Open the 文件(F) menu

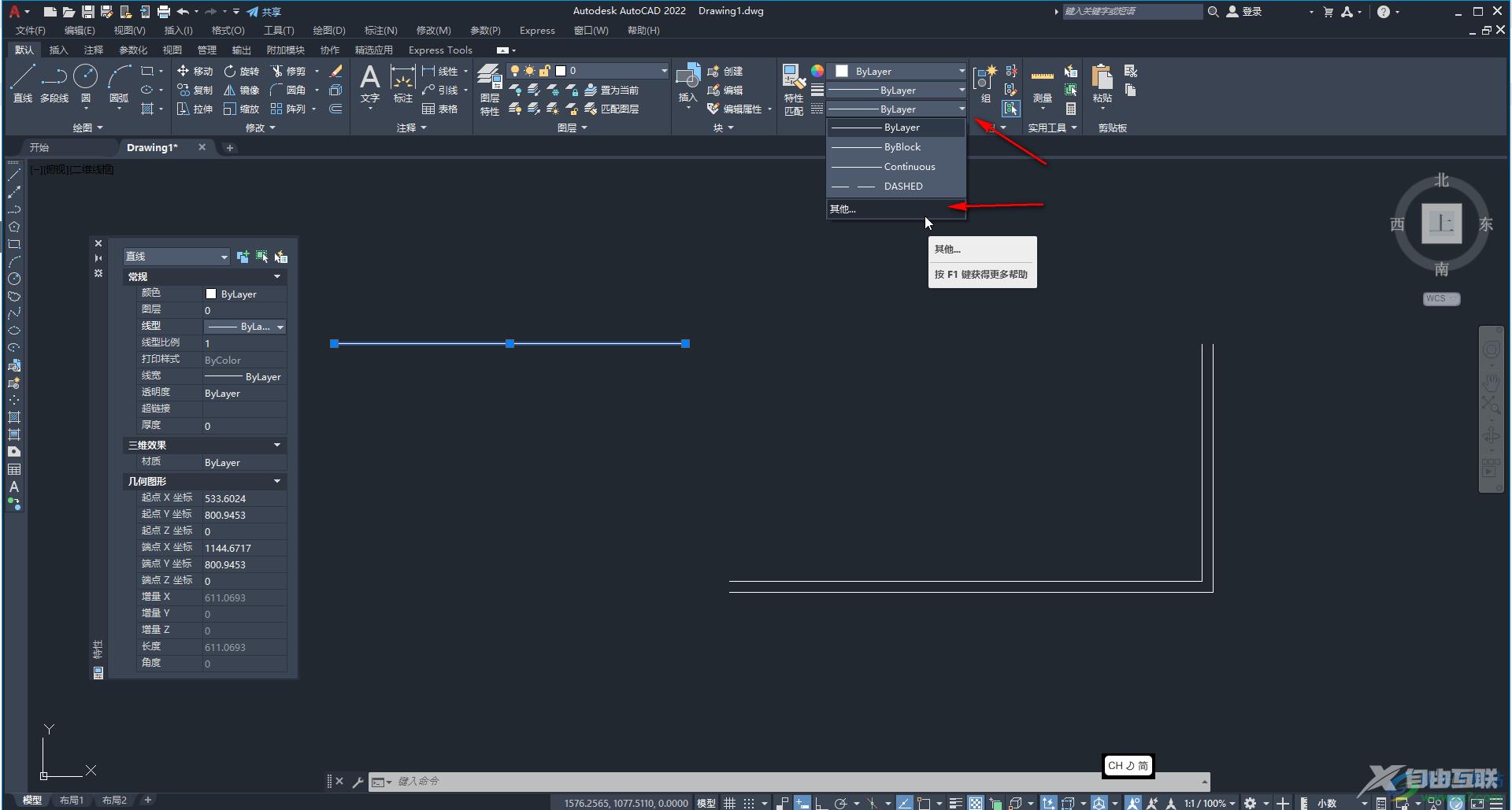point(31,31)
